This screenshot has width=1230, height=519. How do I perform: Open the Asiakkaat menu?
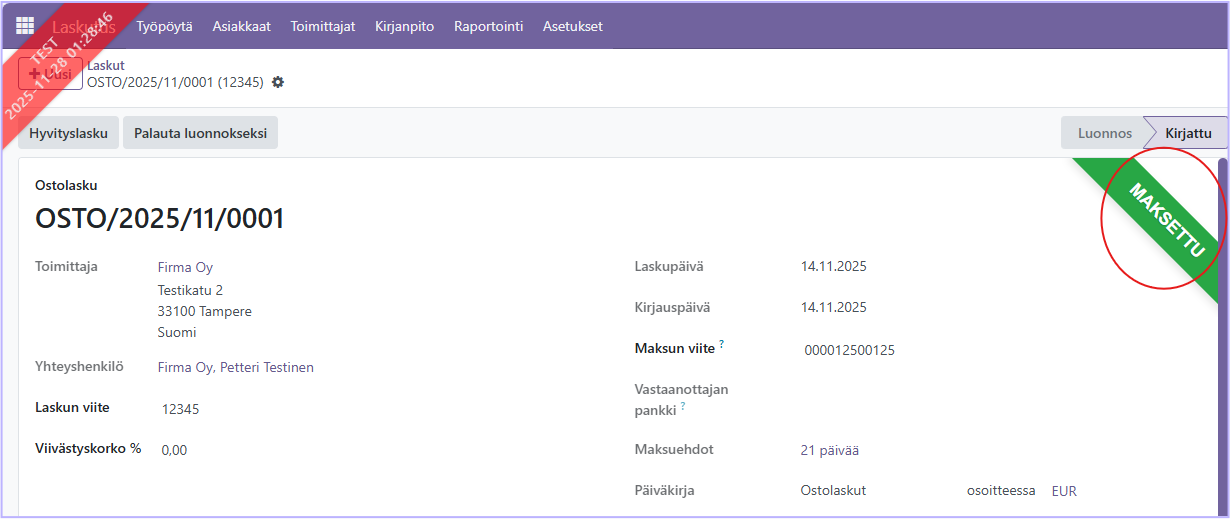241,26
